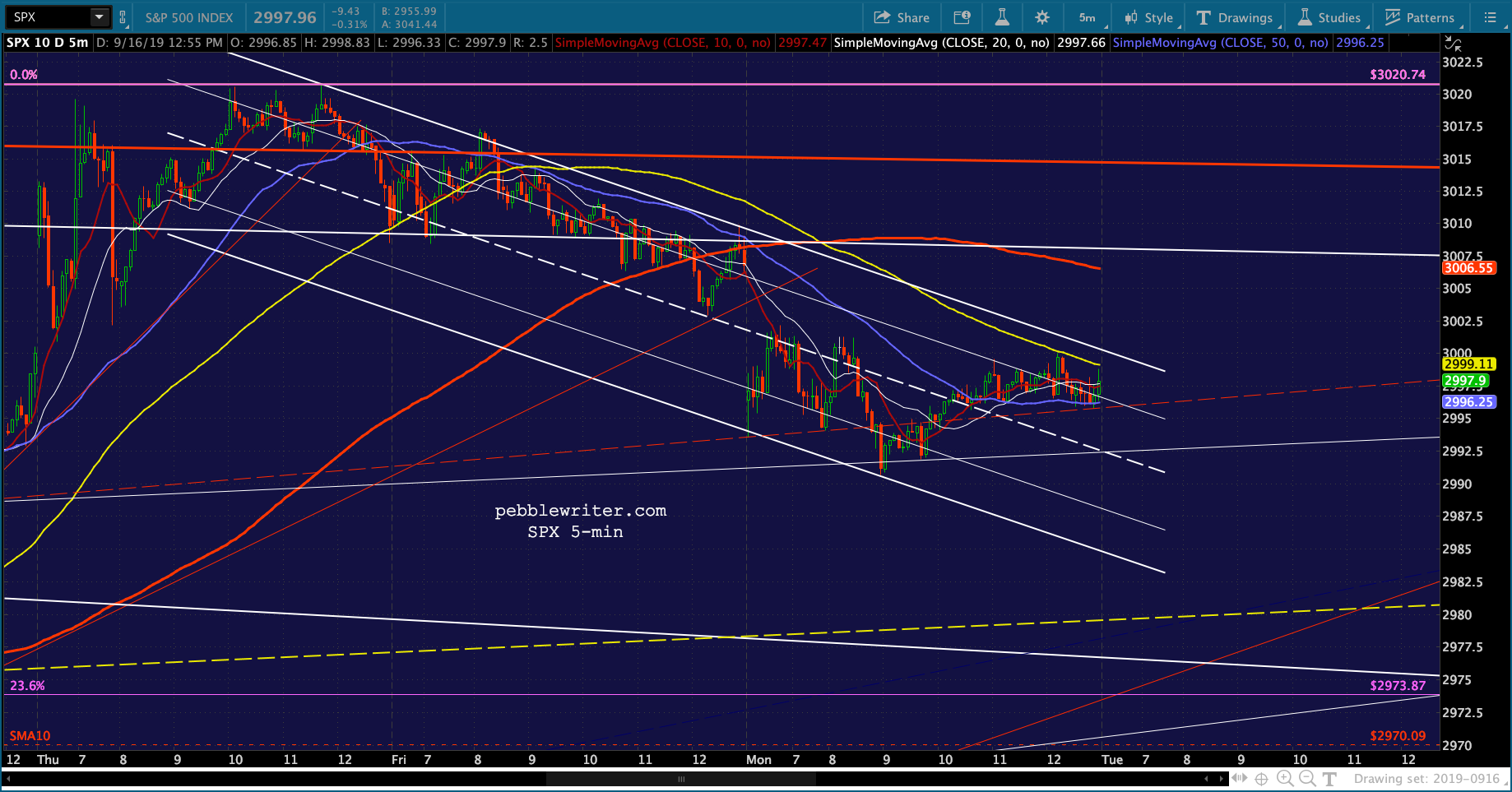The height and width of the screenshot is (792, 1512).
Task: Click the SMA10 label at chart bottom
Action: click(30, 736)
